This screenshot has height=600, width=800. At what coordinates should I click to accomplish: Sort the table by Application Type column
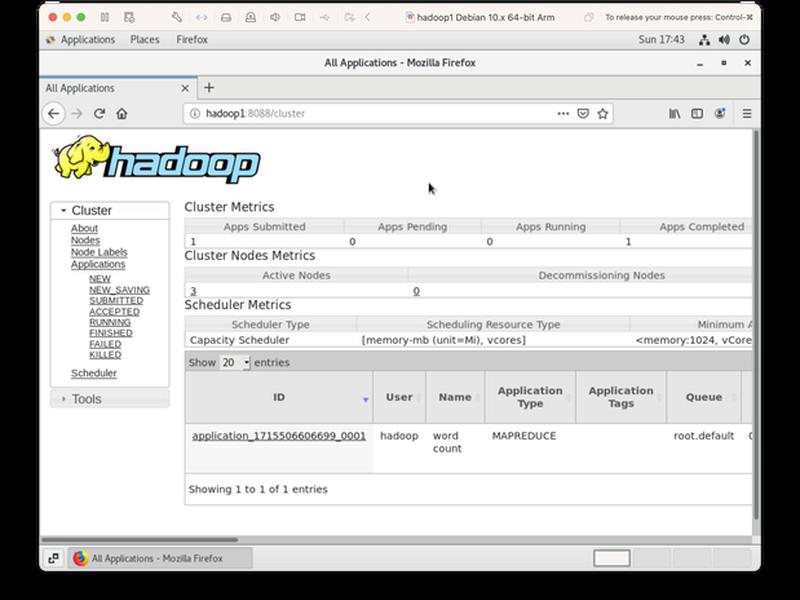[x=530, y=397]
